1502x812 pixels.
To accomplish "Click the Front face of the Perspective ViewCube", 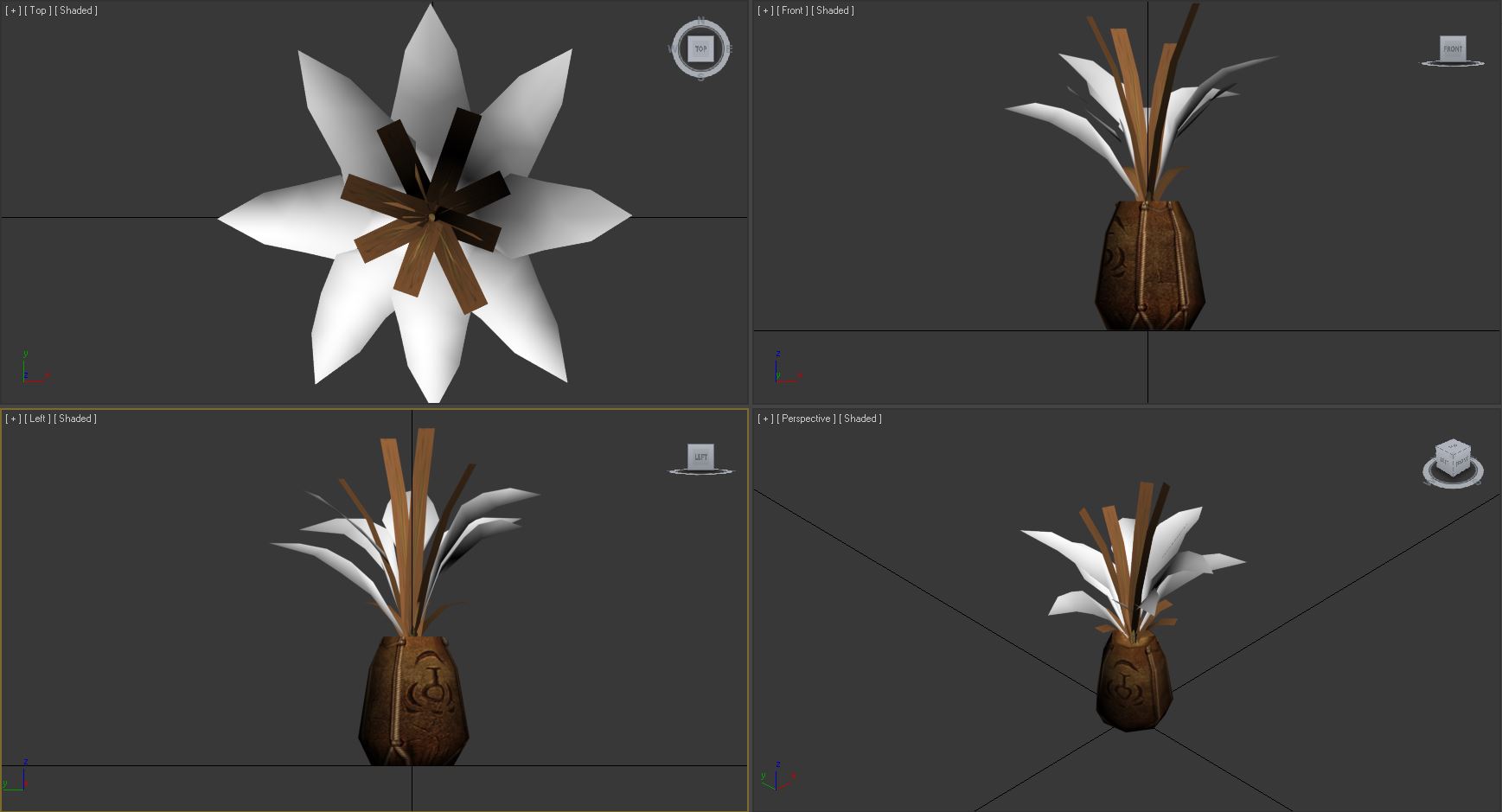I will point(1460,464).
